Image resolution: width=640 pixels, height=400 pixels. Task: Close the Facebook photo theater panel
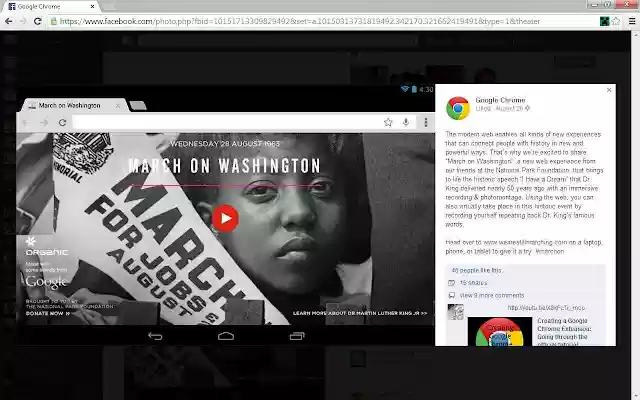click(x=609, y=90)
